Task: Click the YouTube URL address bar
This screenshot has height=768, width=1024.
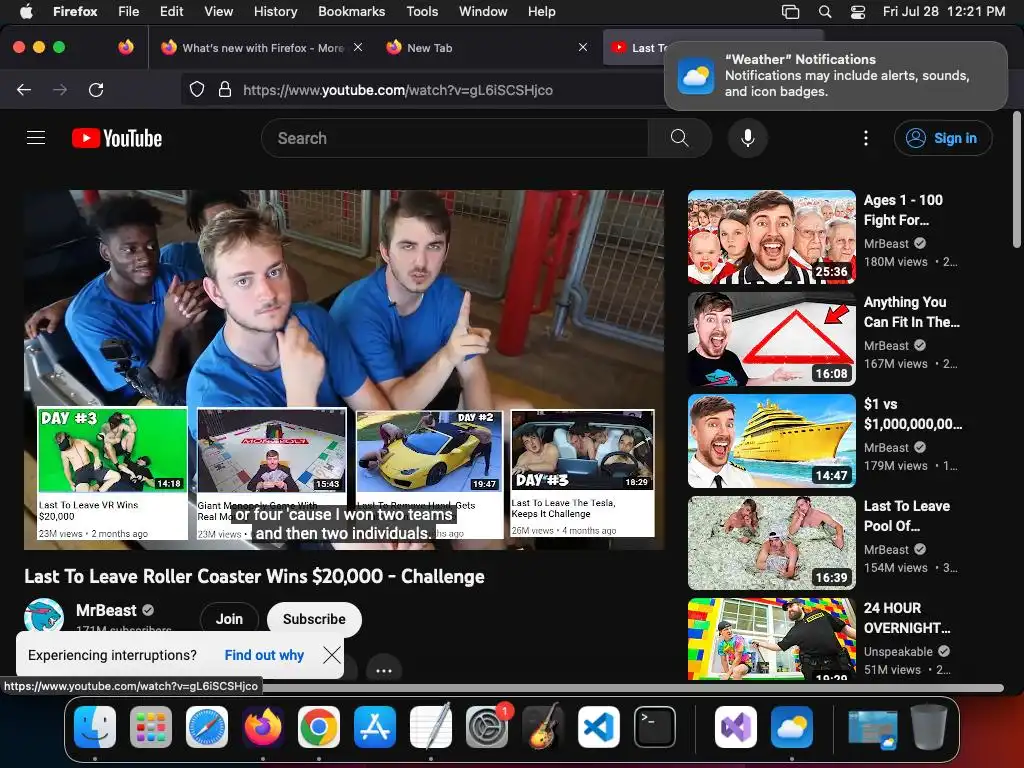Action: tap(398, 90)
